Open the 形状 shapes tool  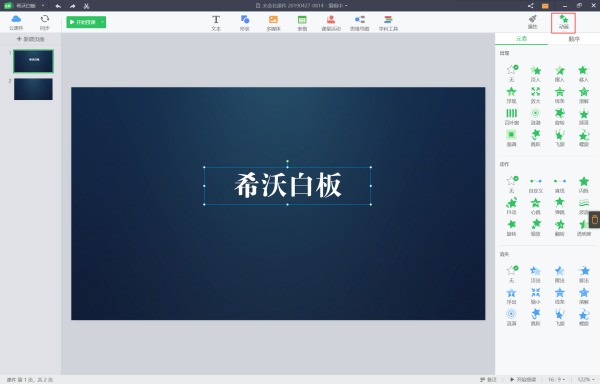pyautogui.click(x=245, y=23)
